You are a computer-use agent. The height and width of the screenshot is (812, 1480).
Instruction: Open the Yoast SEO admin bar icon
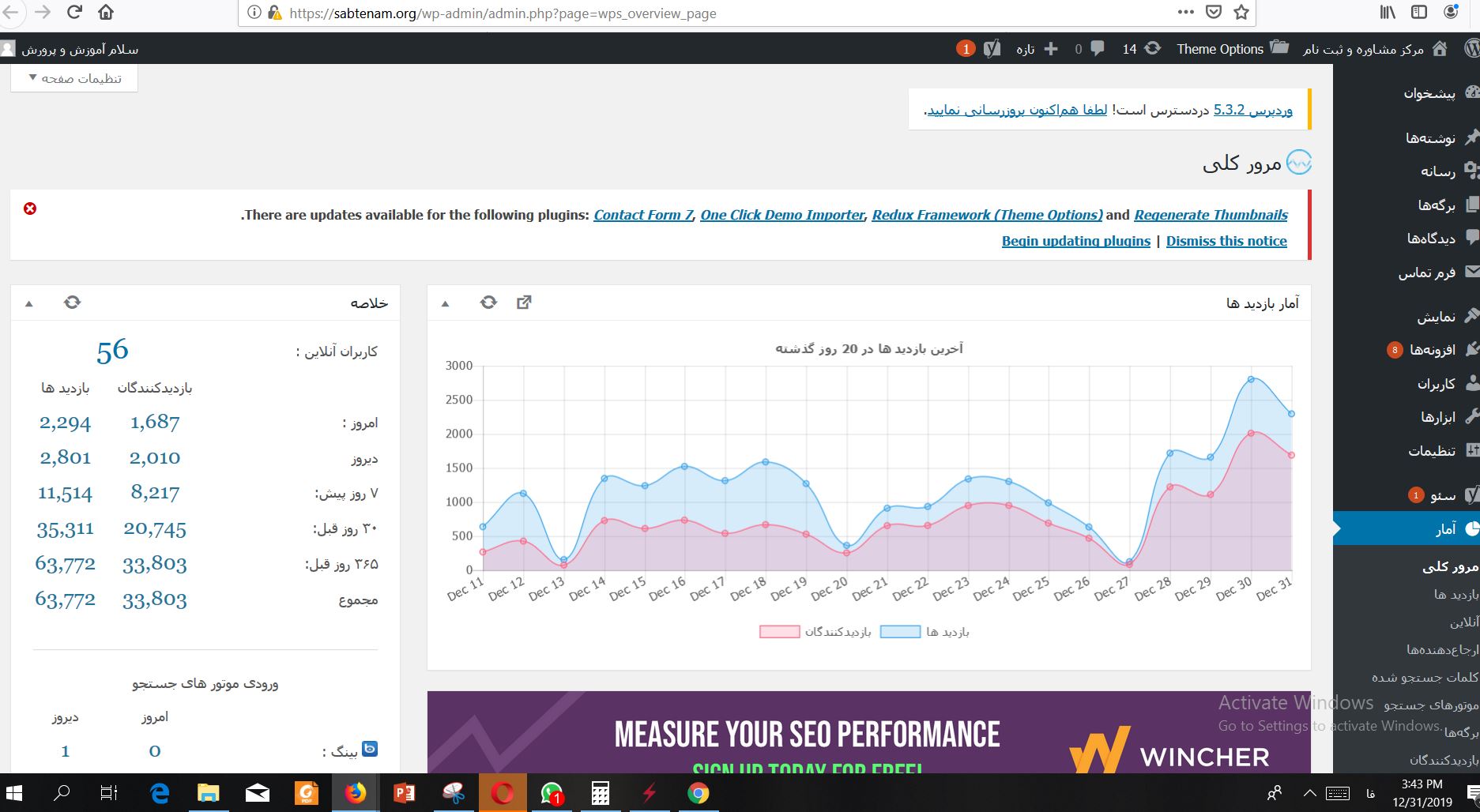992,49
